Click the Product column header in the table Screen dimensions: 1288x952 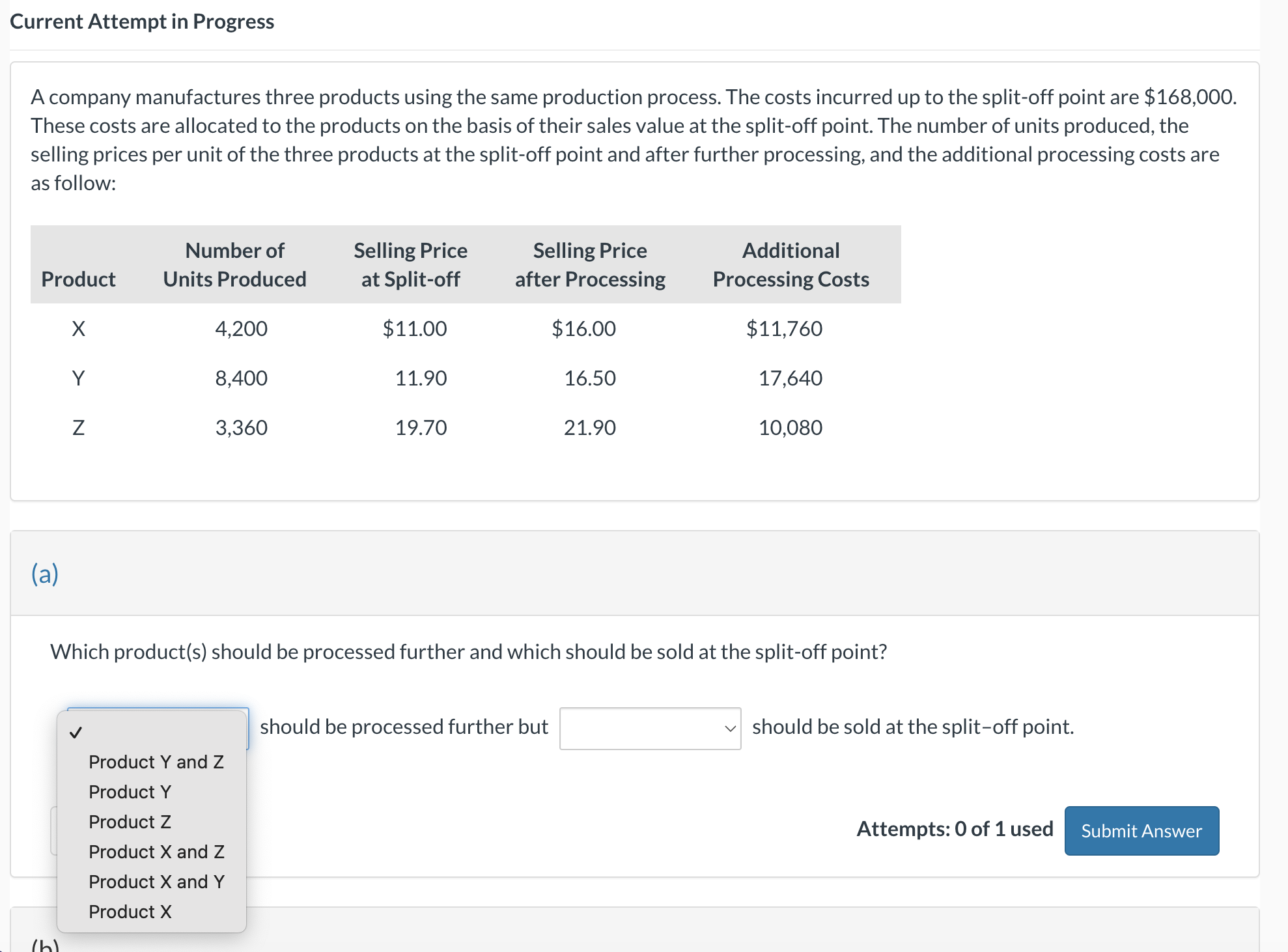click(x=78, y=279)
